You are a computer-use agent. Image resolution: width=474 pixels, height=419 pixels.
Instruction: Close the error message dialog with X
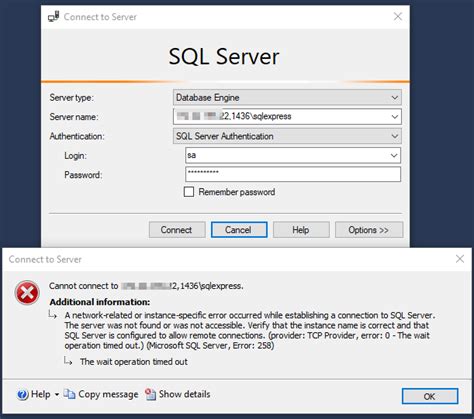point(460,259)
